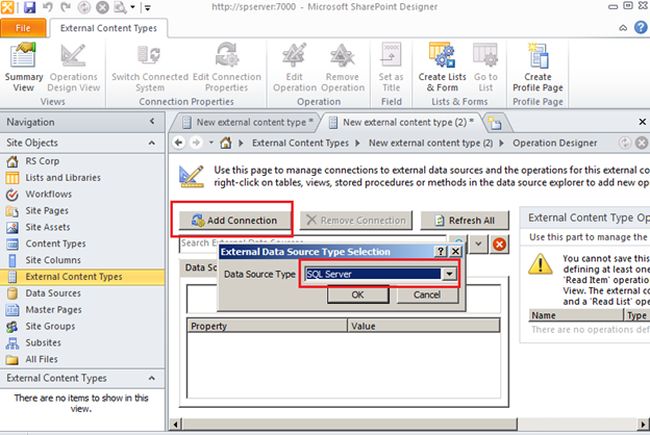
Task: Open the Customize Quick Access Toolbar arrow
Action: [147, 7]
